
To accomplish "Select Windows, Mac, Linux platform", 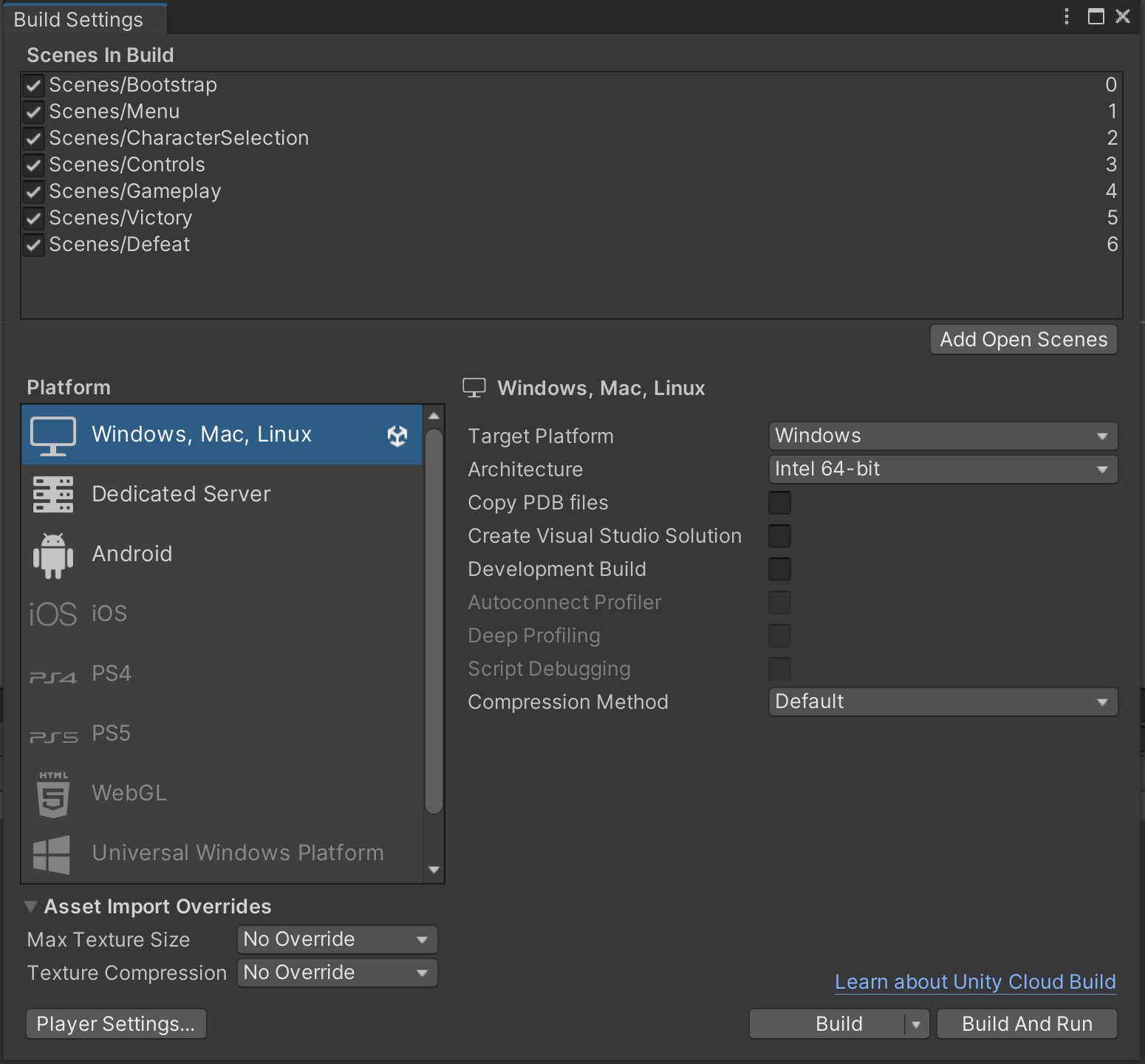I will [x=222, y=435].
